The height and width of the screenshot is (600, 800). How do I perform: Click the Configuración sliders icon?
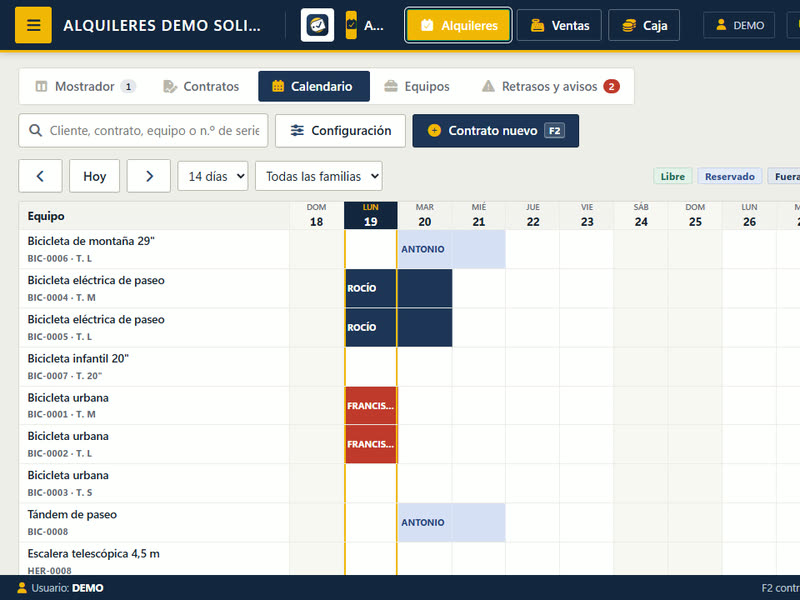[297, 131]
